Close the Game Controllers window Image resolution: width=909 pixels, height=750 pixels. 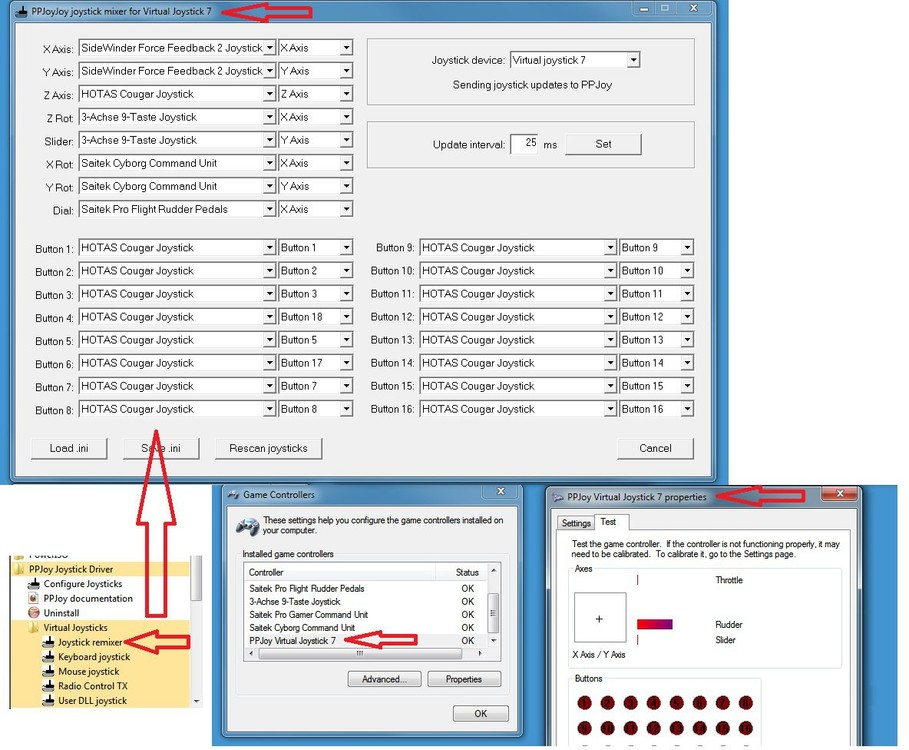point(501,491)
